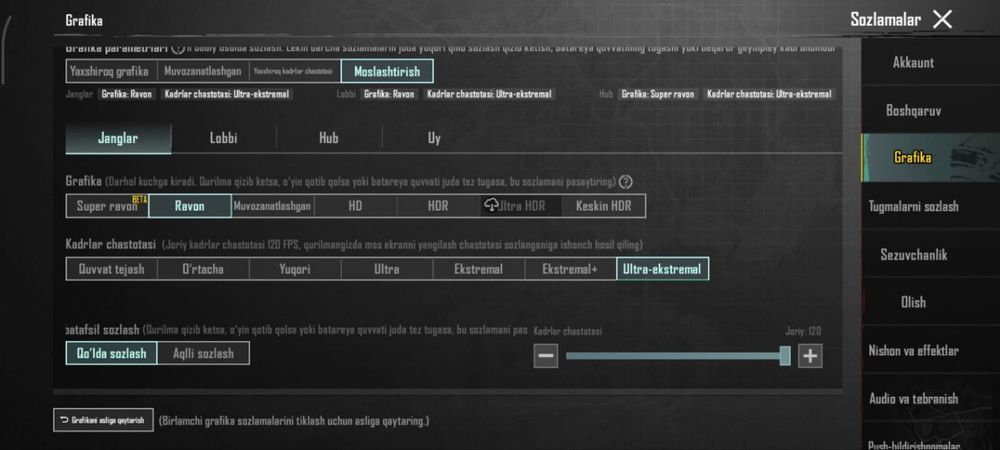Set frame rate to Ekstremal
1000x450 pixels.
[x=478, y=269]
